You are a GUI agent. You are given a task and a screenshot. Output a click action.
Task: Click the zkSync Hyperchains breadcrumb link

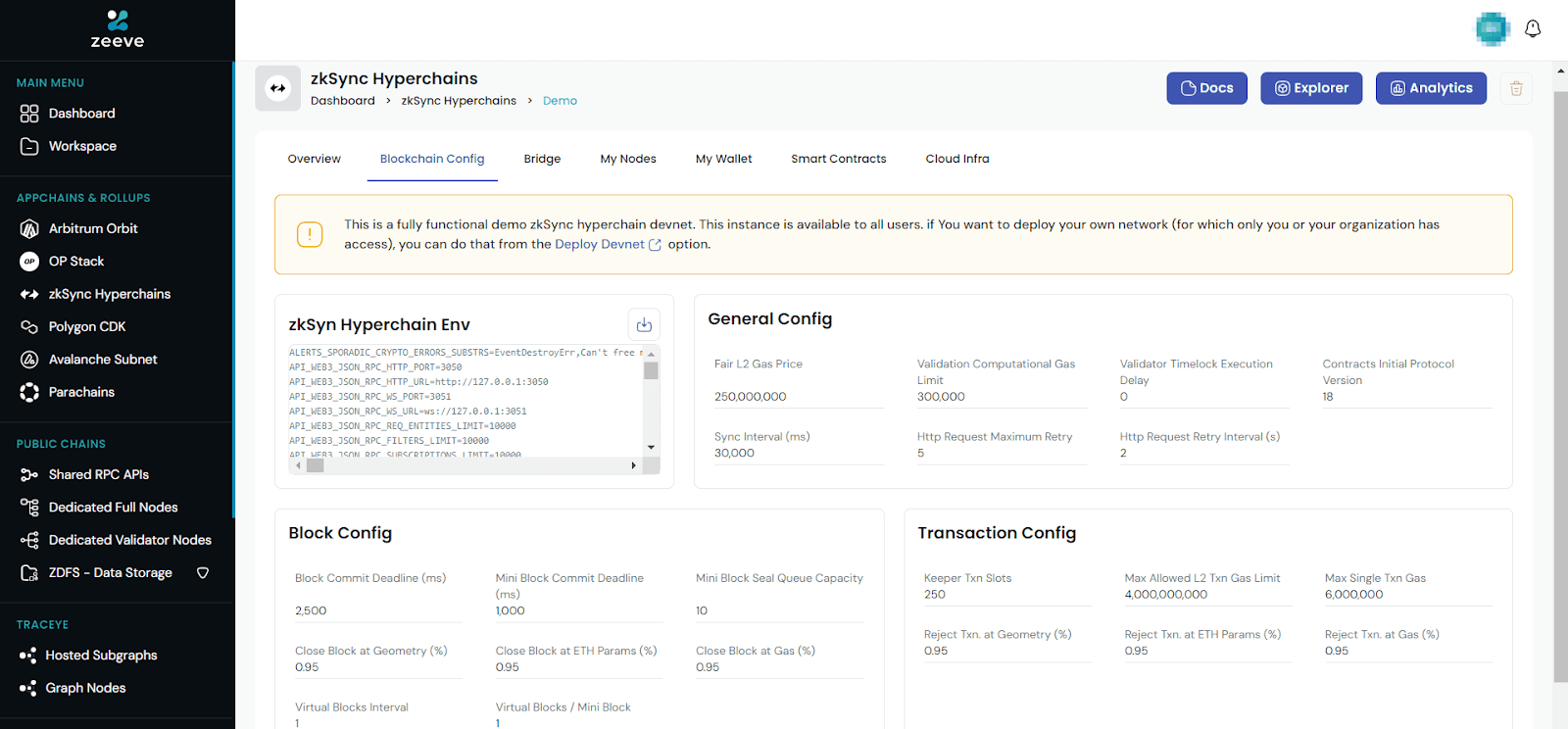point(459,101)
